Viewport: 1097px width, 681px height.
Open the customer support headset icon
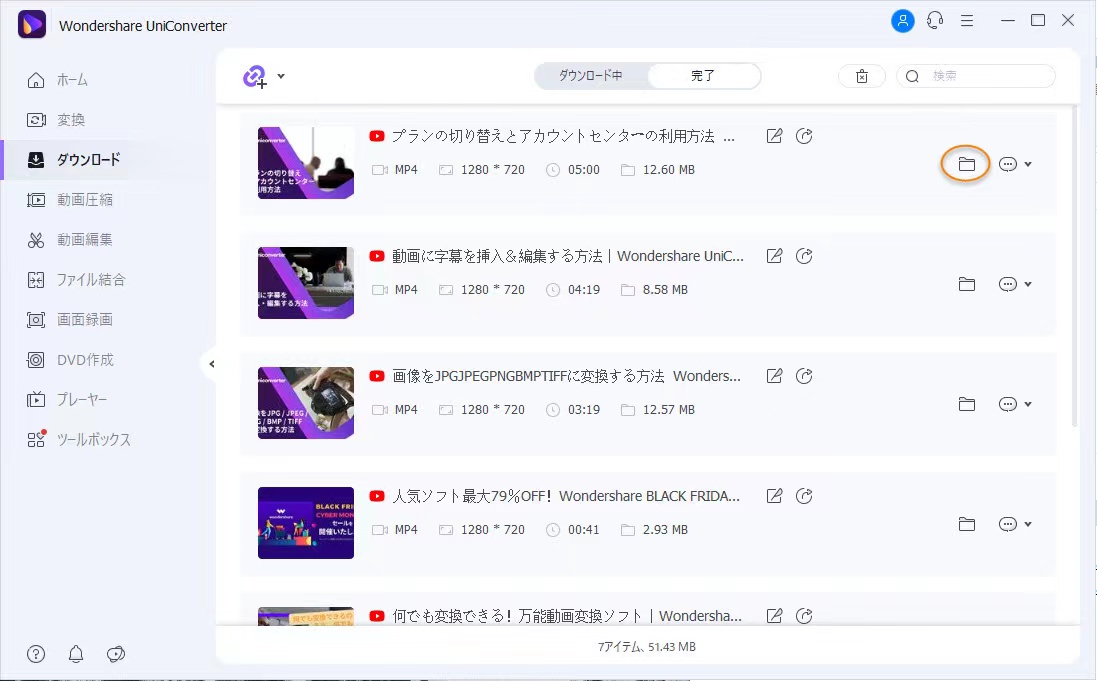click(935, 21)
